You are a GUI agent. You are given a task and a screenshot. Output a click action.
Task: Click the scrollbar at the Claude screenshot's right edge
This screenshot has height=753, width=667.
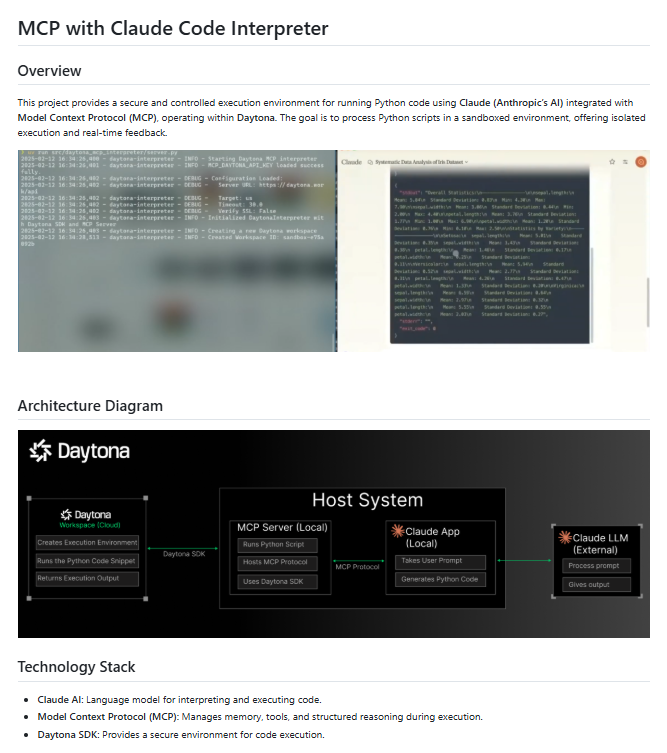(648, 302)
